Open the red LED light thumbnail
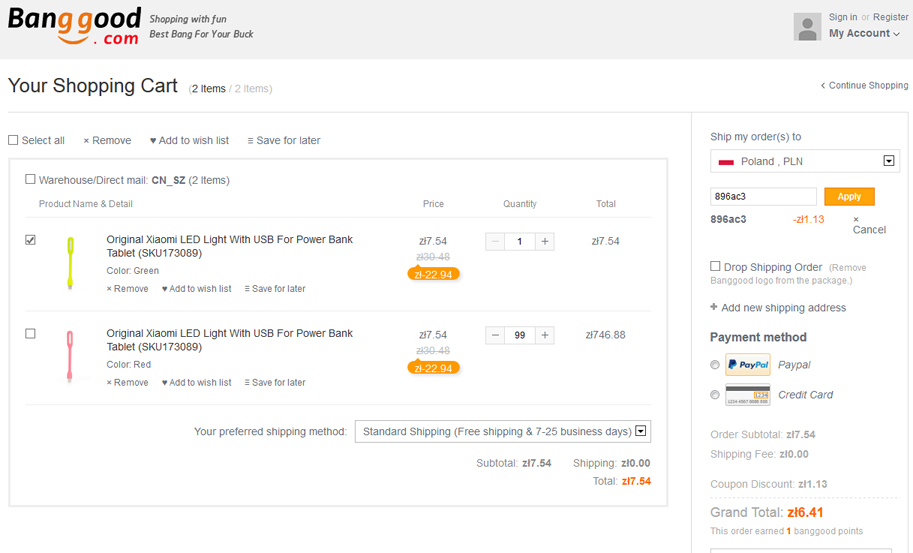 pyautogui.click(x=70, y=356)
